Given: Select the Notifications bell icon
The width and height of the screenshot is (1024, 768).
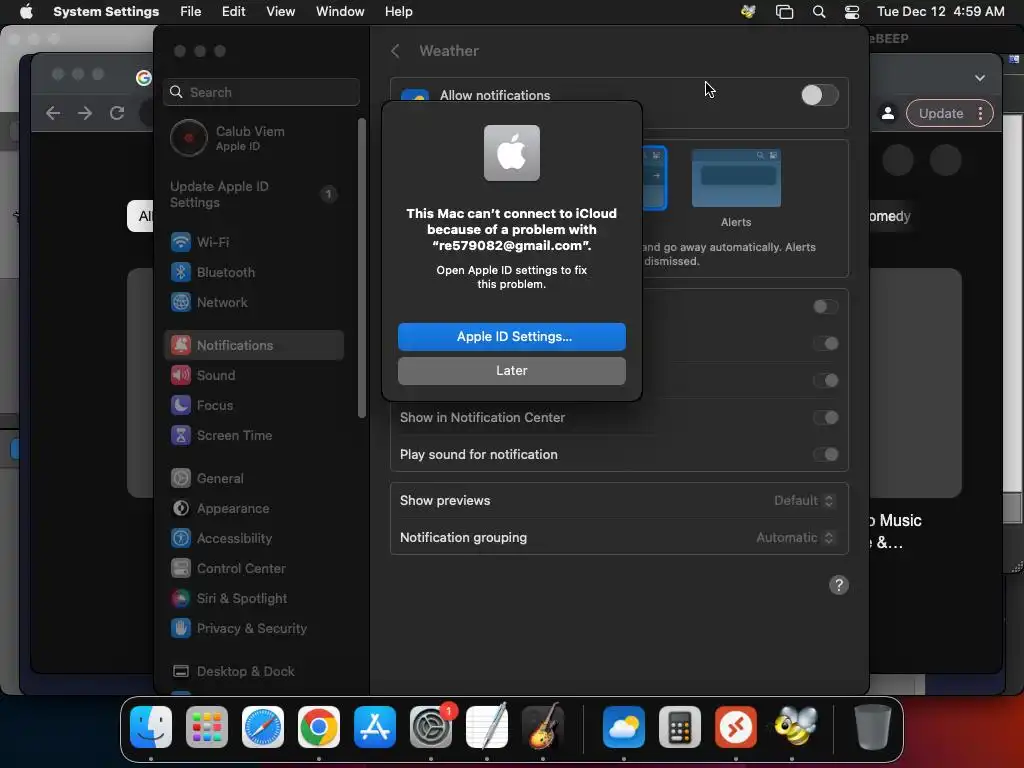Looking at the screenshot, I should (180, 345).
